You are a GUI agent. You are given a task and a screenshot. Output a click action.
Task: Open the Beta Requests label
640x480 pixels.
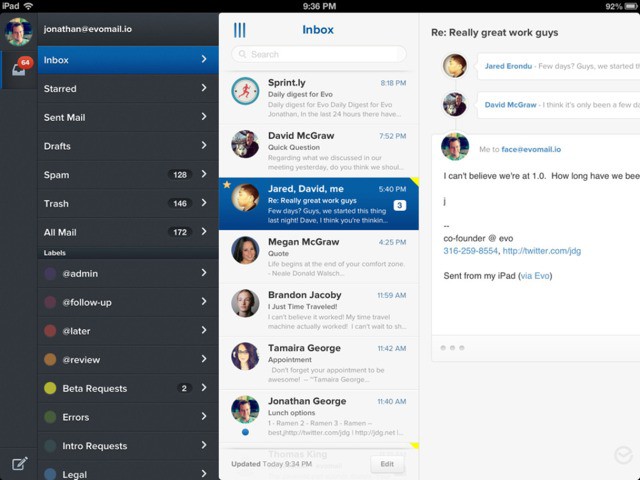128,388
